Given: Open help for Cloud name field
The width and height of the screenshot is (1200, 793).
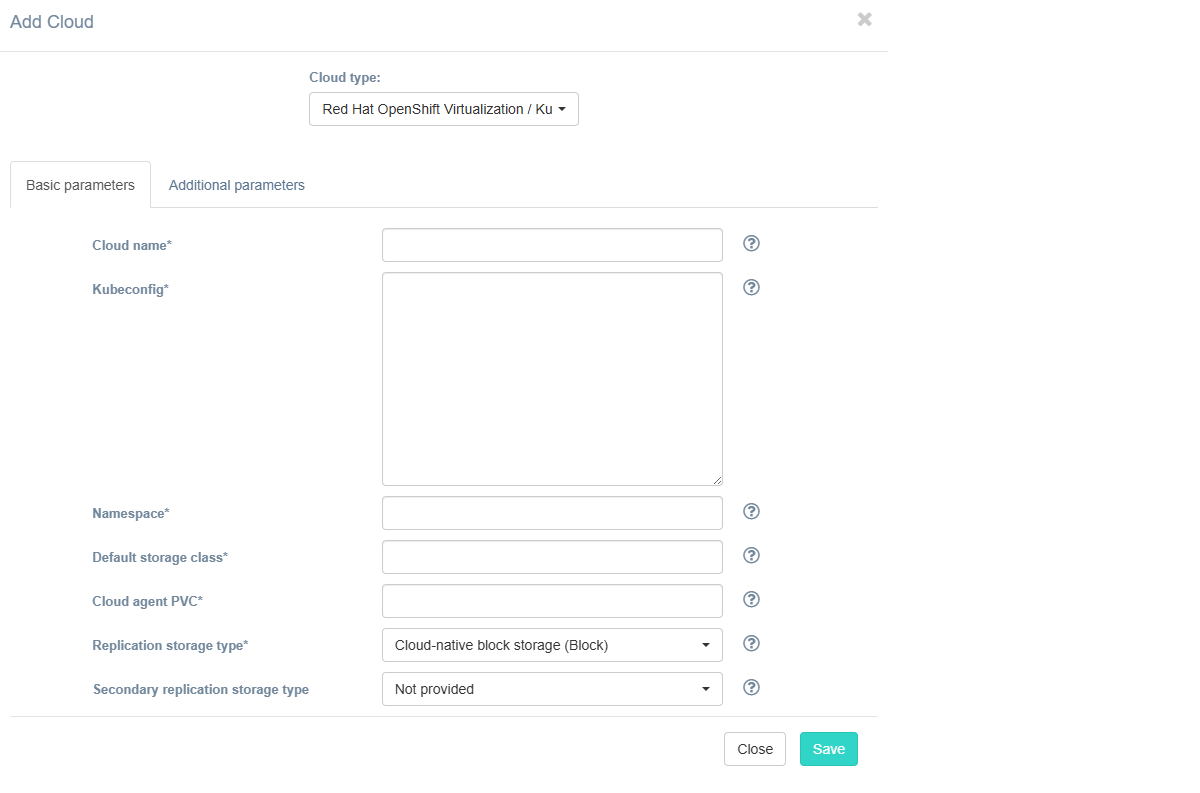Looking at the screenshot, I should 752,244.
